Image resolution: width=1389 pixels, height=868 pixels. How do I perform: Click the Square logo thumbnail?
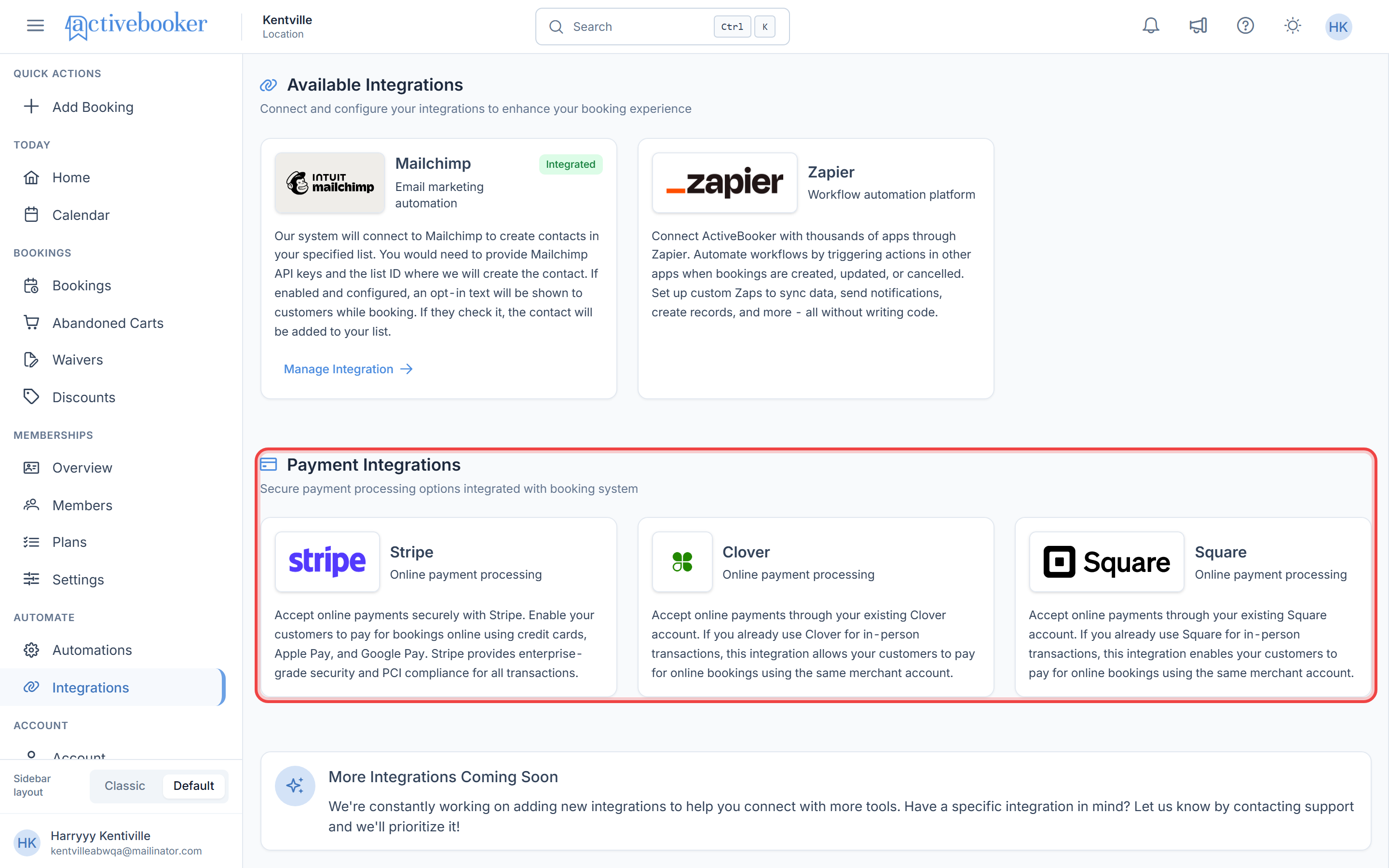pyautogui.click(x=1106, y=561)
